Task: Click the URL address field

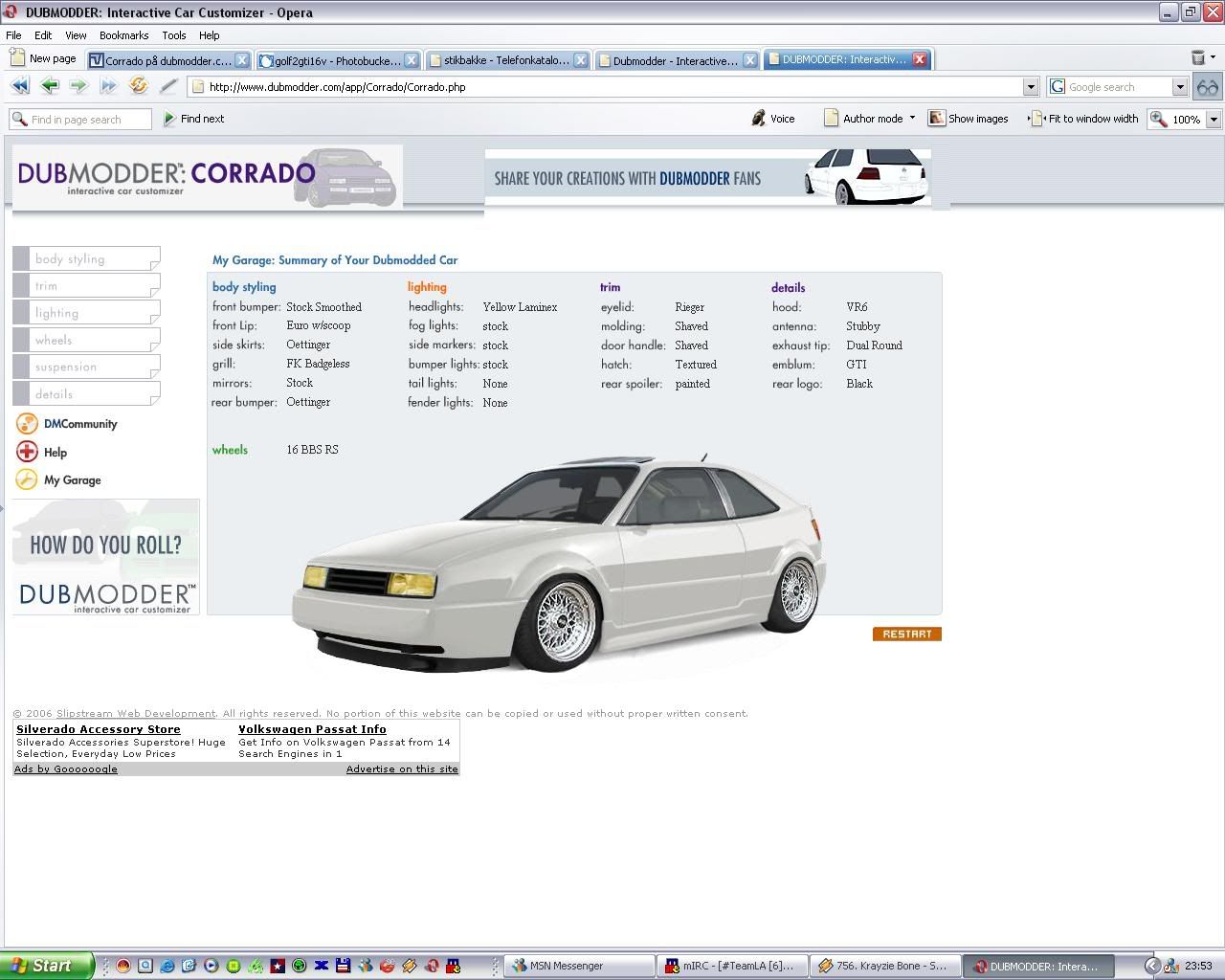Action: coord(612,87)
